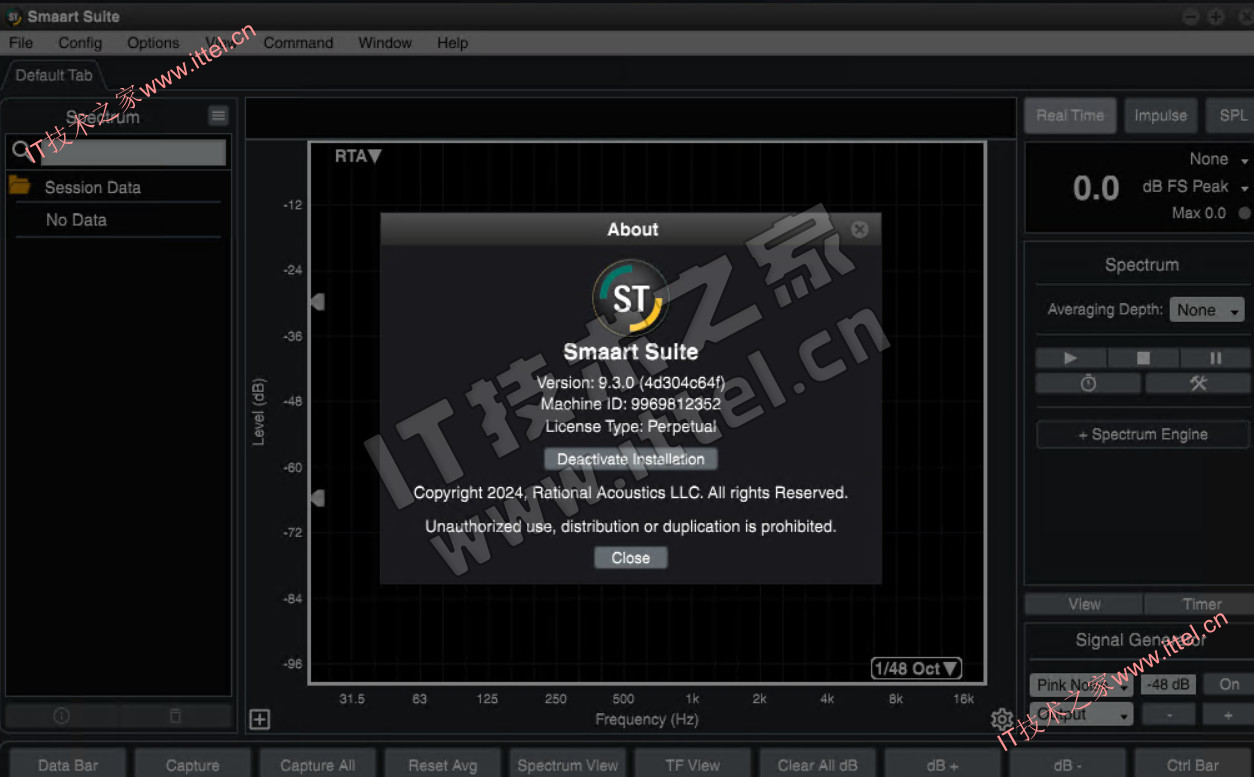This screenshot has width=1254, height=777.
Task: Click the Close button in About dialog
Action: [x=630, y=558]
